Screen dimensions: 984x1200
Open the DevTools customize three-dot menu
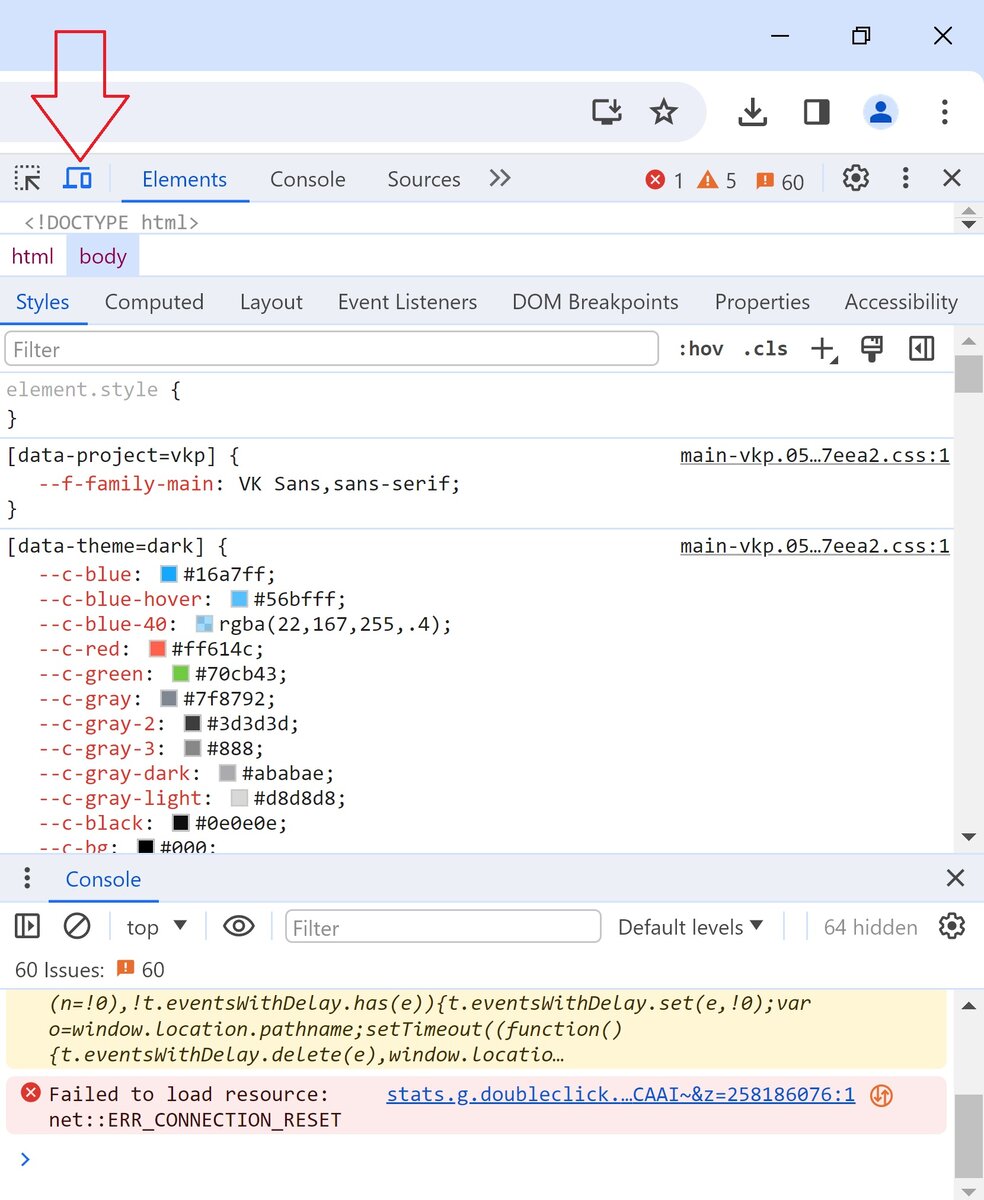coord(905,179)
